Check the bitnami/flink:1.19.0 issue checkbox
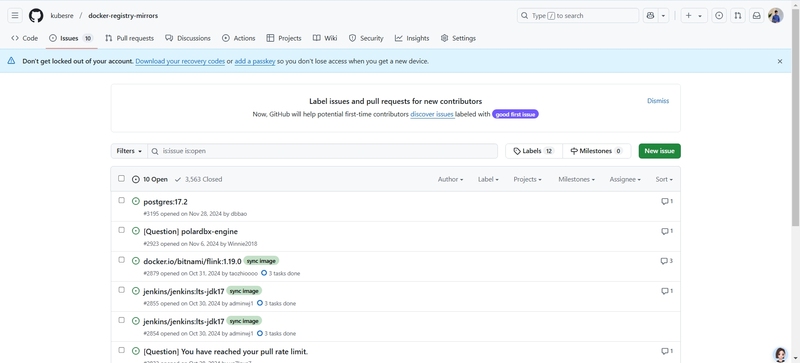Viewport: 800px width, 363px height. [x=121, y=260]
